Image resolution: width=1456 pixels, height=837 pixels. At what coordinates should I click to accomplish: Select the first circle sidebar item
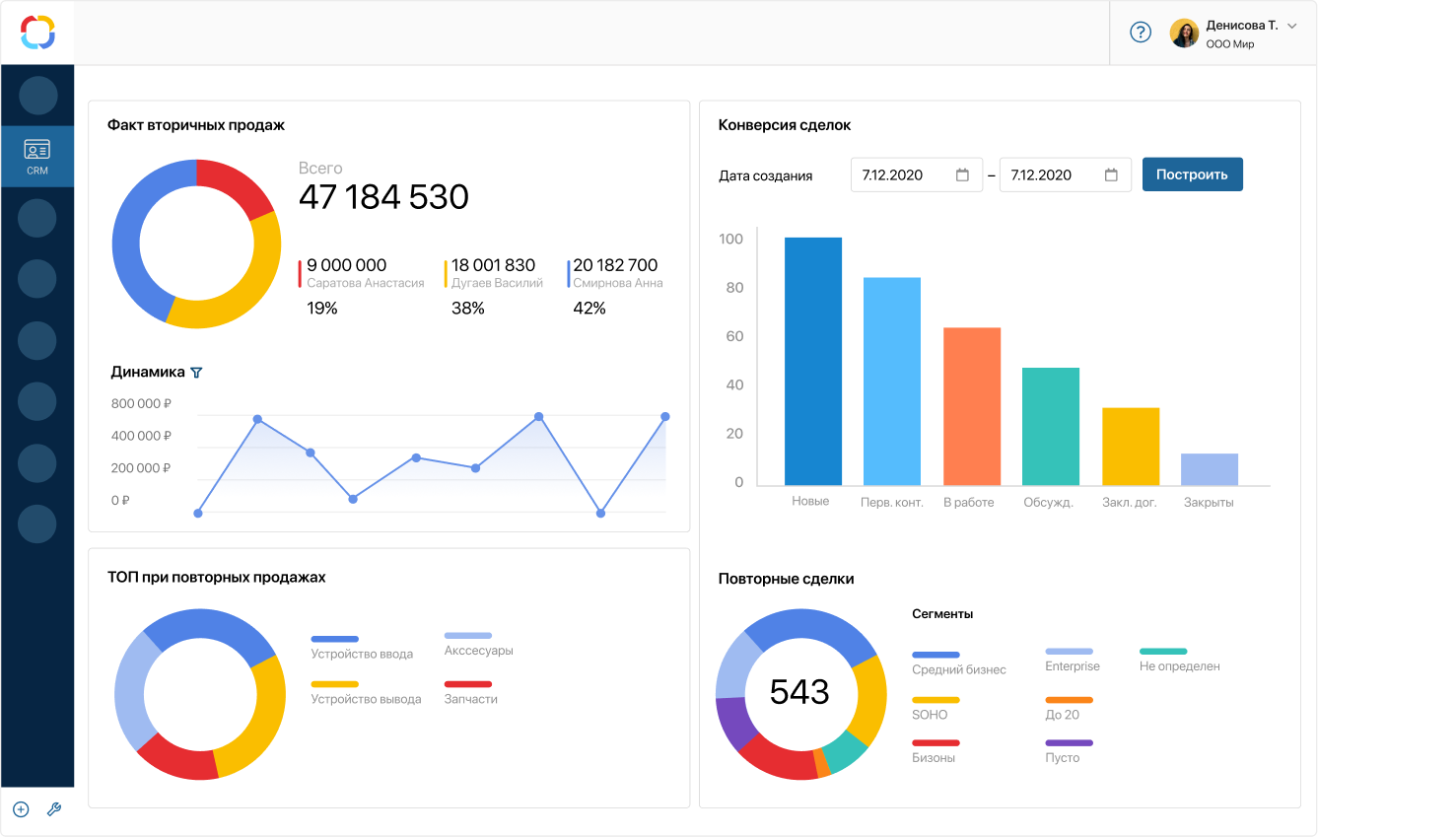coord(37,96)
